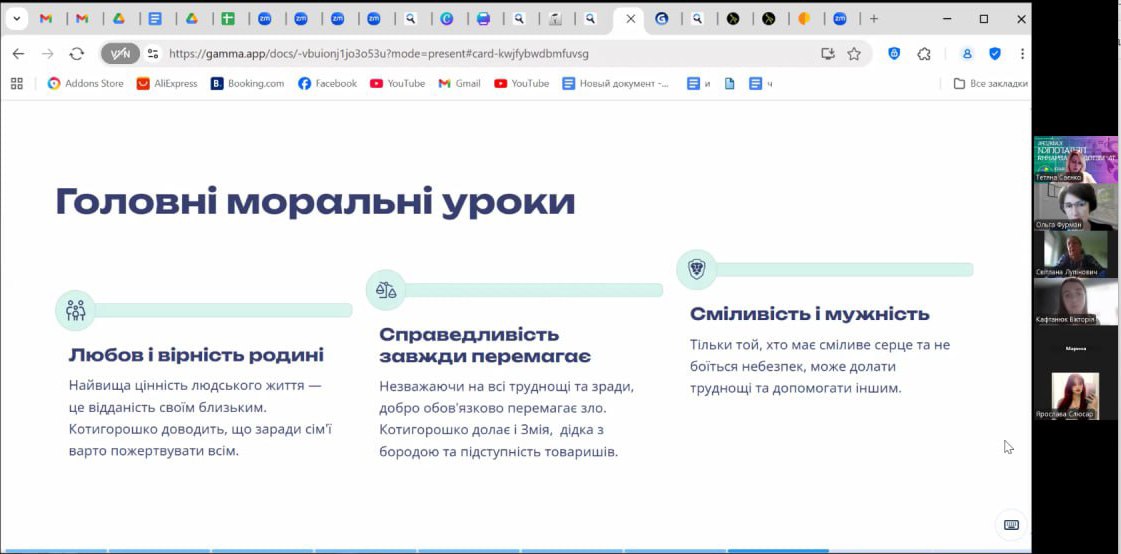Open the keyboard shortcuts button at bottom right
Image resolution: width=1121 pixels, height=554 pixels.
[1011, 525]
